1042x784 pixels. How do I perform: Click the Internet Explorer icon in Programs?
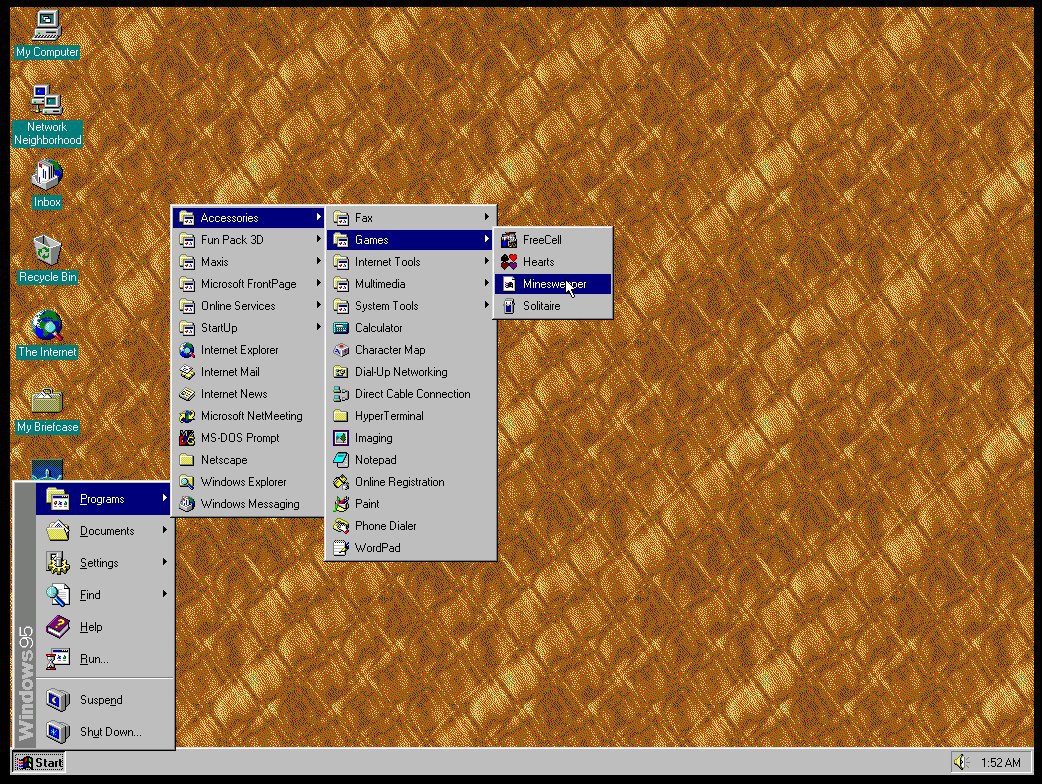click(187, 349)
